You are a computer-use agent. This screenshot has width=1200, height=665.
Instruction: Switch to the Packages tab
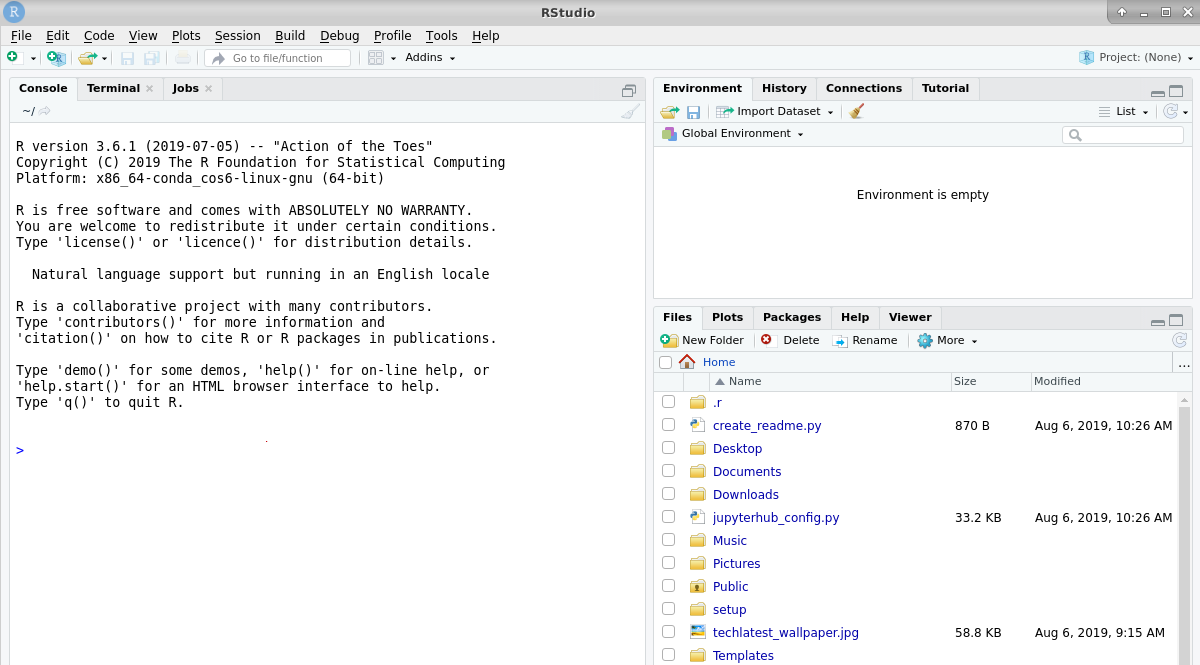(791, 317)
